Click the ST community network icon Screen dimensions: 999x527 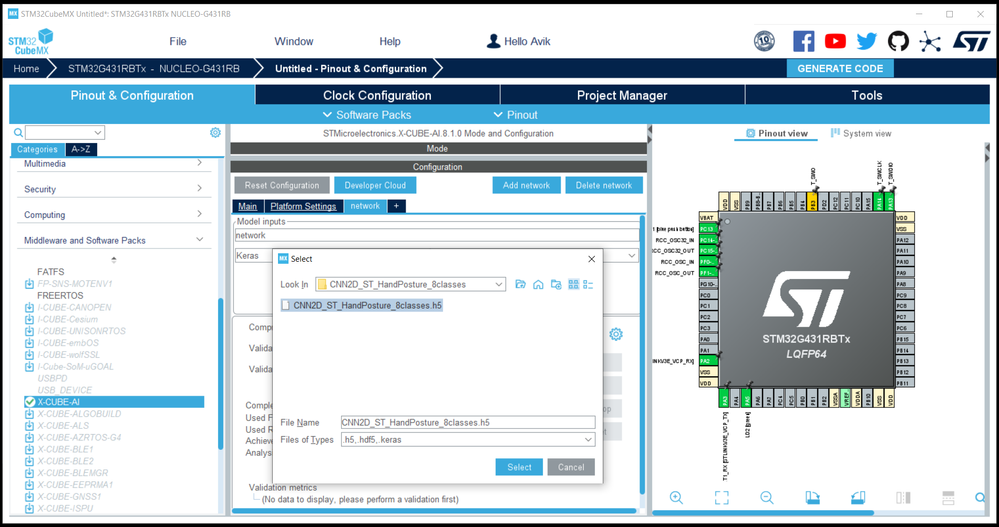point(930,42)
